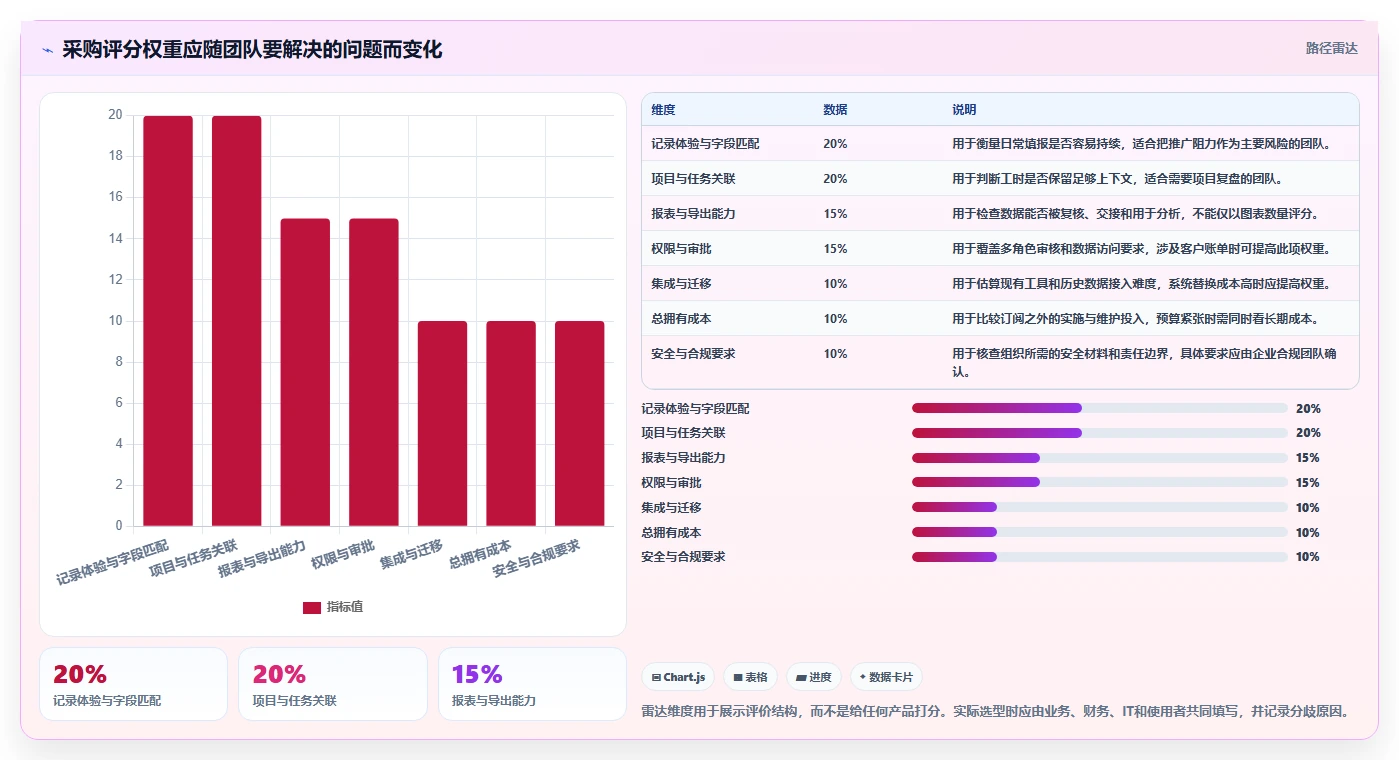Click the 报表与导出能力 progress bar

click(x=1100, y=458)
